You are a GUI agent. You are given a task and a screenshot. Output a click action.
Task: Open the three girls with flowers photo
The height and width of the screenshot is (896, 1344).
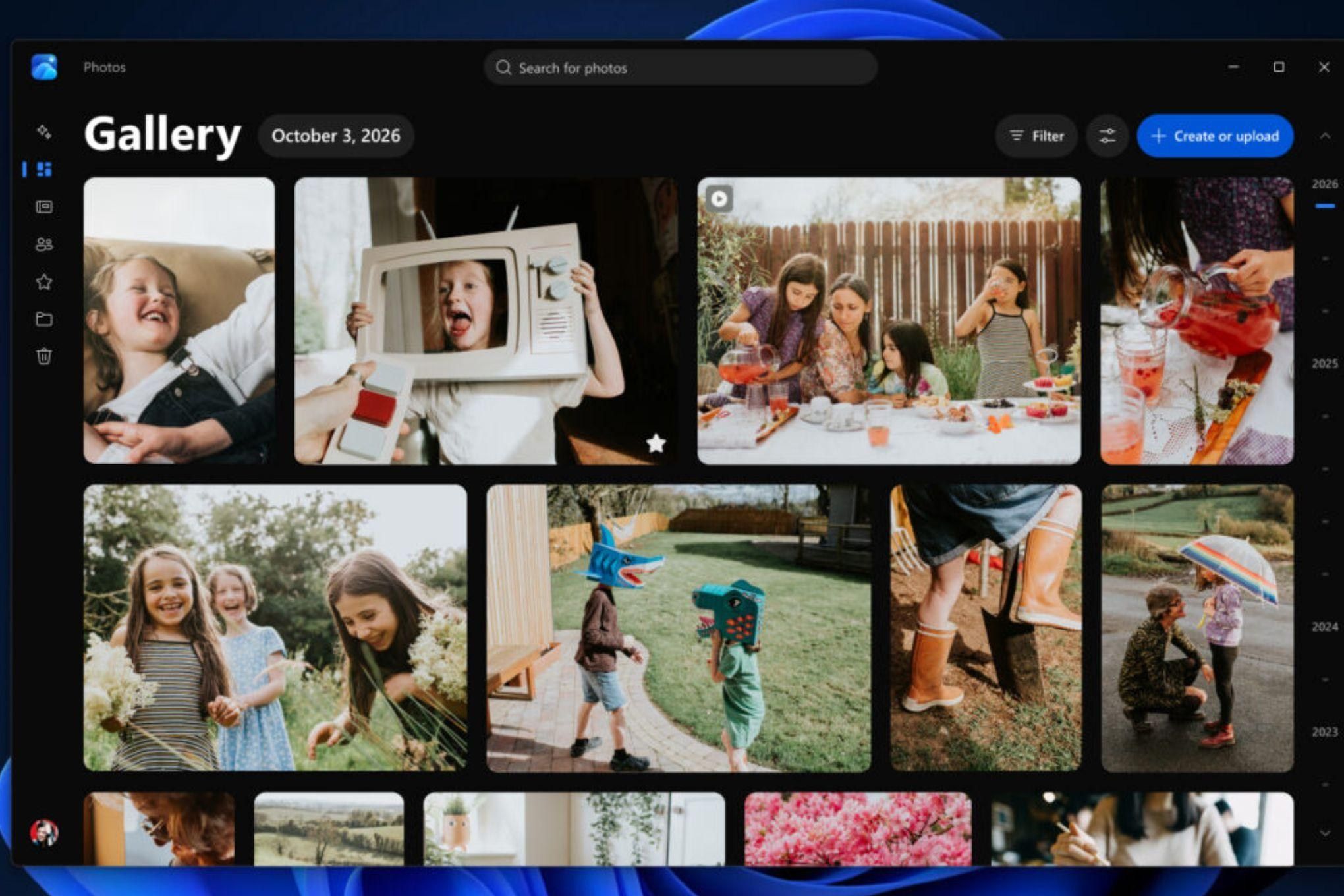tap(275, 628)
